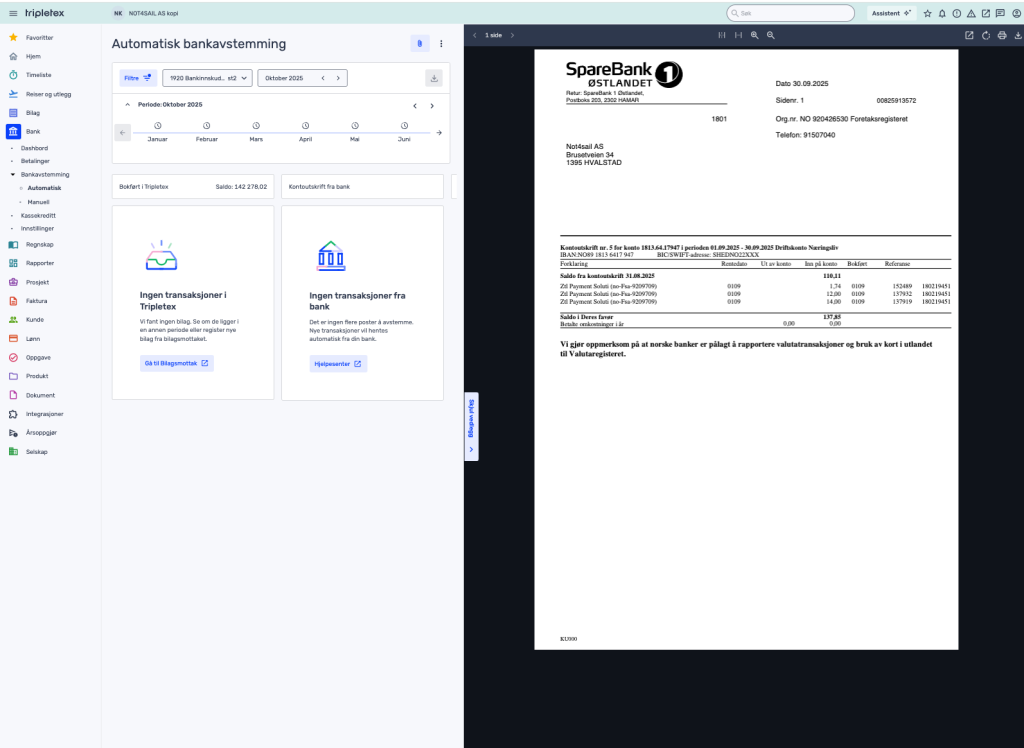Open the three-dot more options menu

point(441,43)
